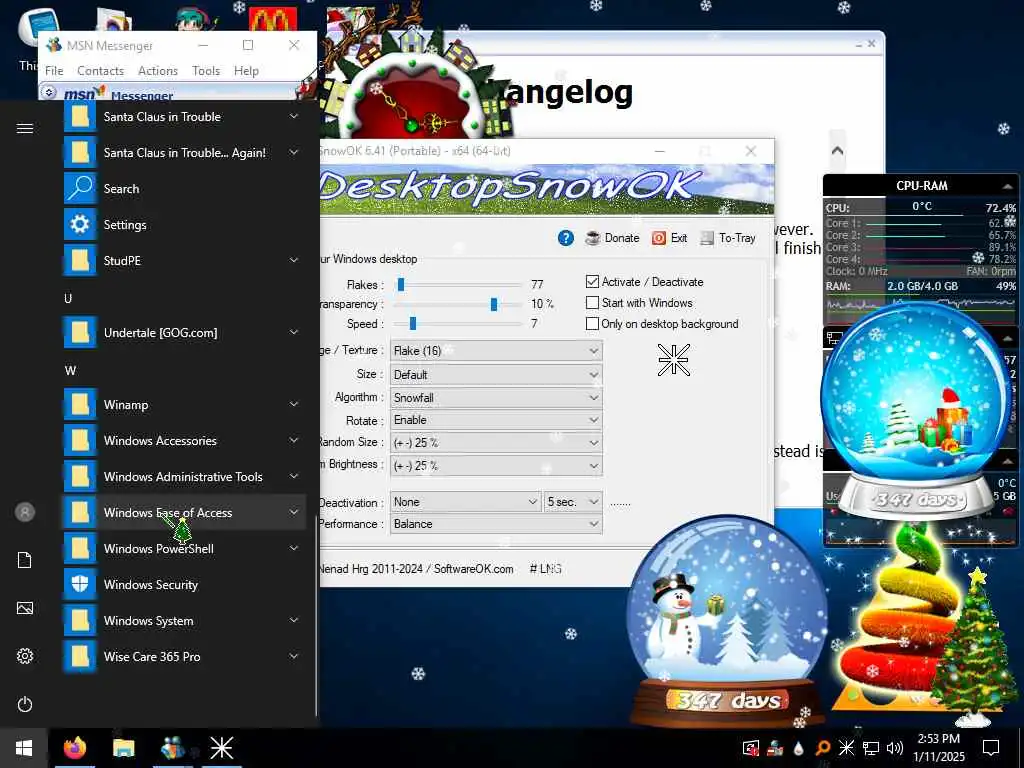Screen dimensions: 1024x768
Task: Open DesktopSnowOK snowflake taskbar icon
Action: 221,748
